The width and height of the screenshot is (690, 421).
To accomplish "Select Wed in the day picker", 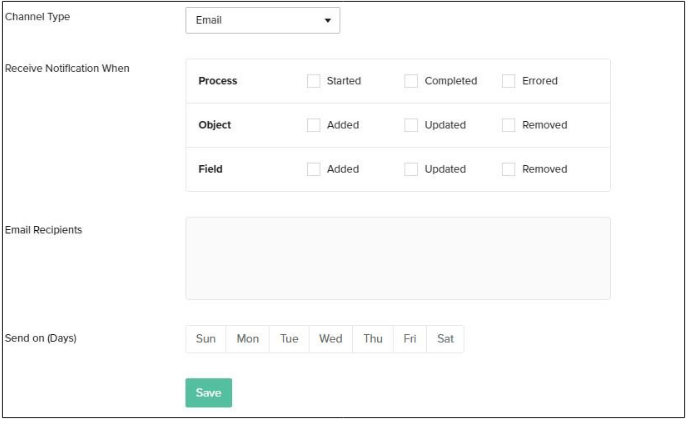I will (330, 339).
